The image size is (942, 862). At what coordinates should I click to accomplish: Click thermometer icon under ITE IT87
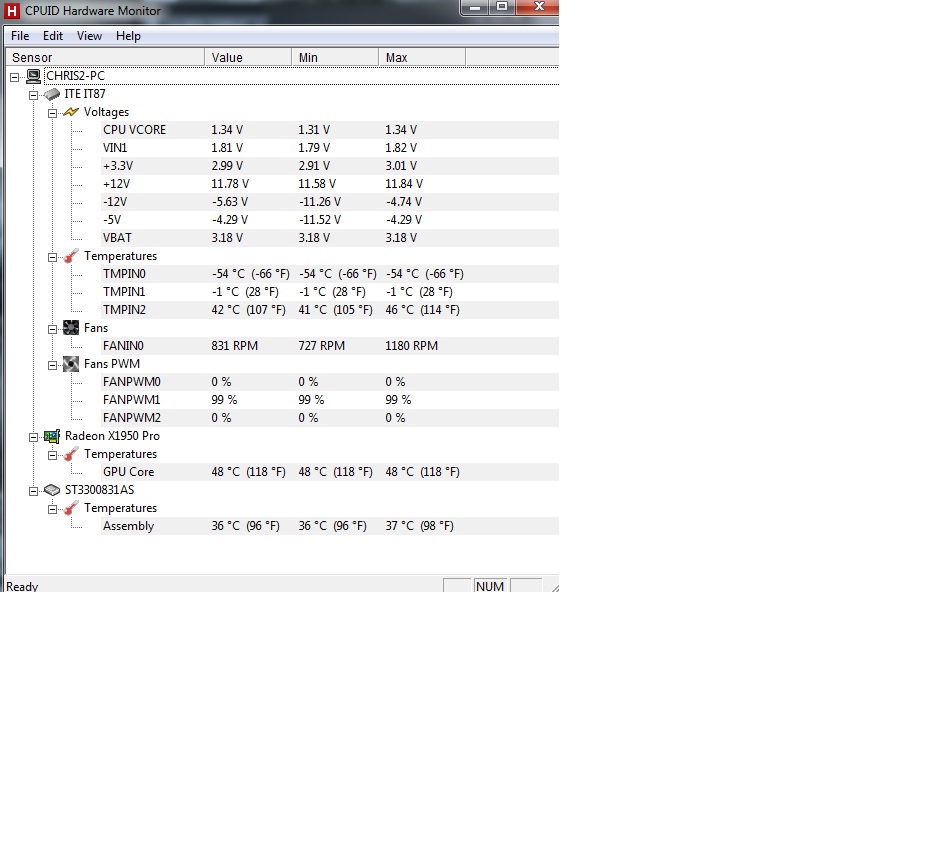click(x=71, y=256)
